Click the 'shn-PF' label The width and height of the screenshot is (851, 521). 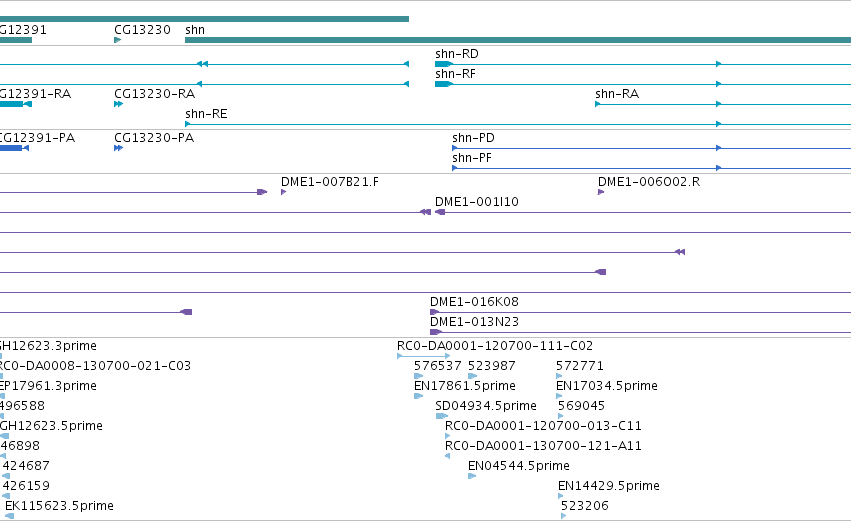[472, 158]
